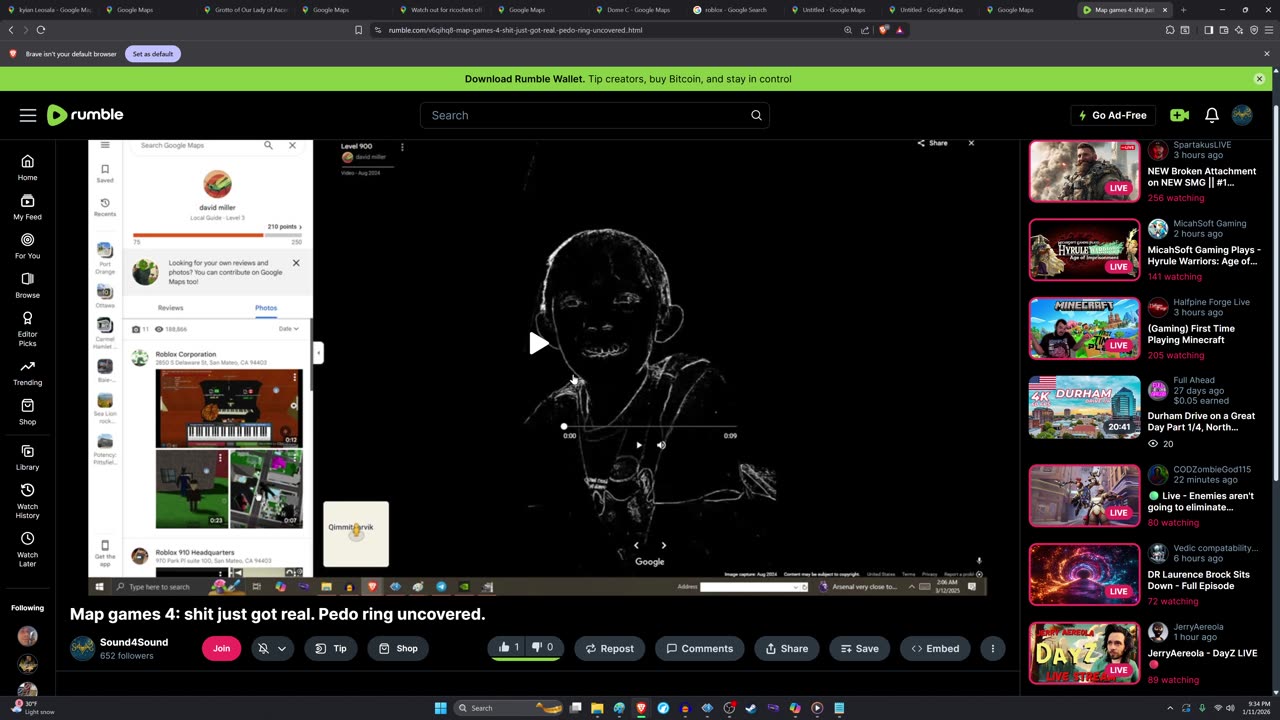Viewport: 1280px width, 720px height.
Task: Click the magnifier icon in Rumble search
Action: 756,115
